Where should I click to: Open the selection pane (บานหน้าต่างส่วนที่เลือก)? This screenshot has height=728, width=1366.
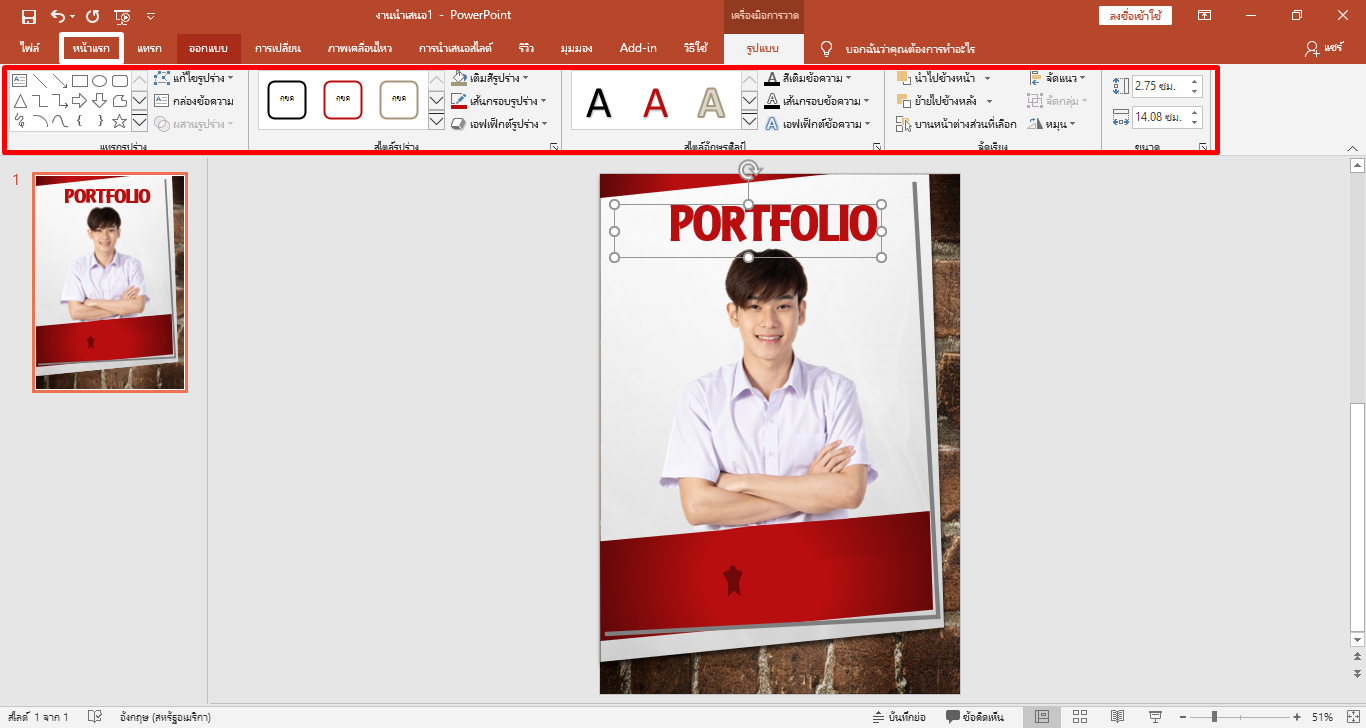[956, 124]
